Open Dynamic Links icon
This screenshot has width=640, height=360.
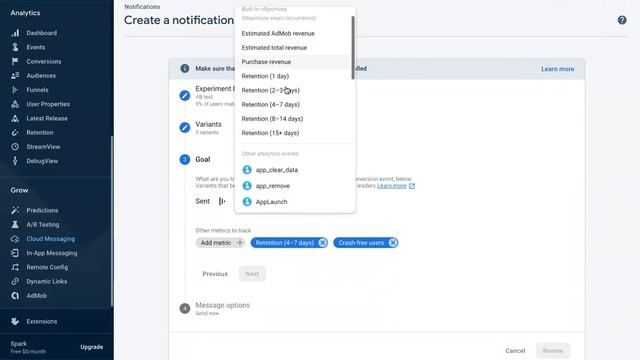pyautogui.click(x=15, y=282)
